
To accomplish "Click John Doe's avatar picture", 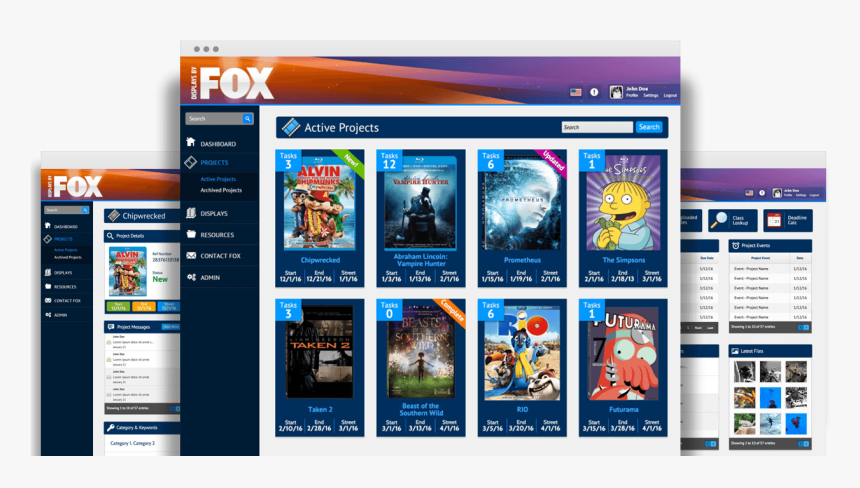I will [616, 91].
